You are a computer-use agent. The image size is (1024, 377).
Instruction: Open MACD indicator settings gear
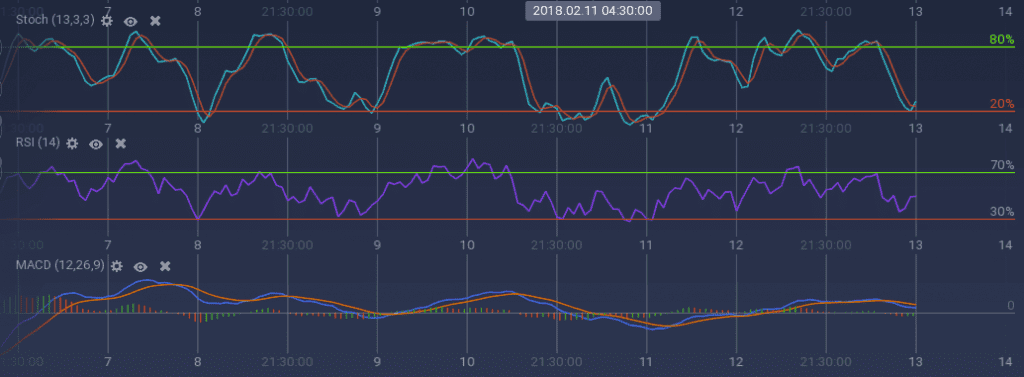[117, 266]
